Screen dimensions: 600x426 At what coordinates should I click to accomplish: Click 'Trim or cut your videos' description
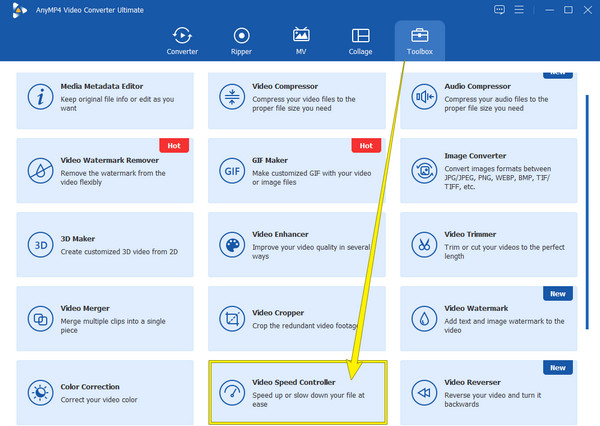(x=504, y=251)
